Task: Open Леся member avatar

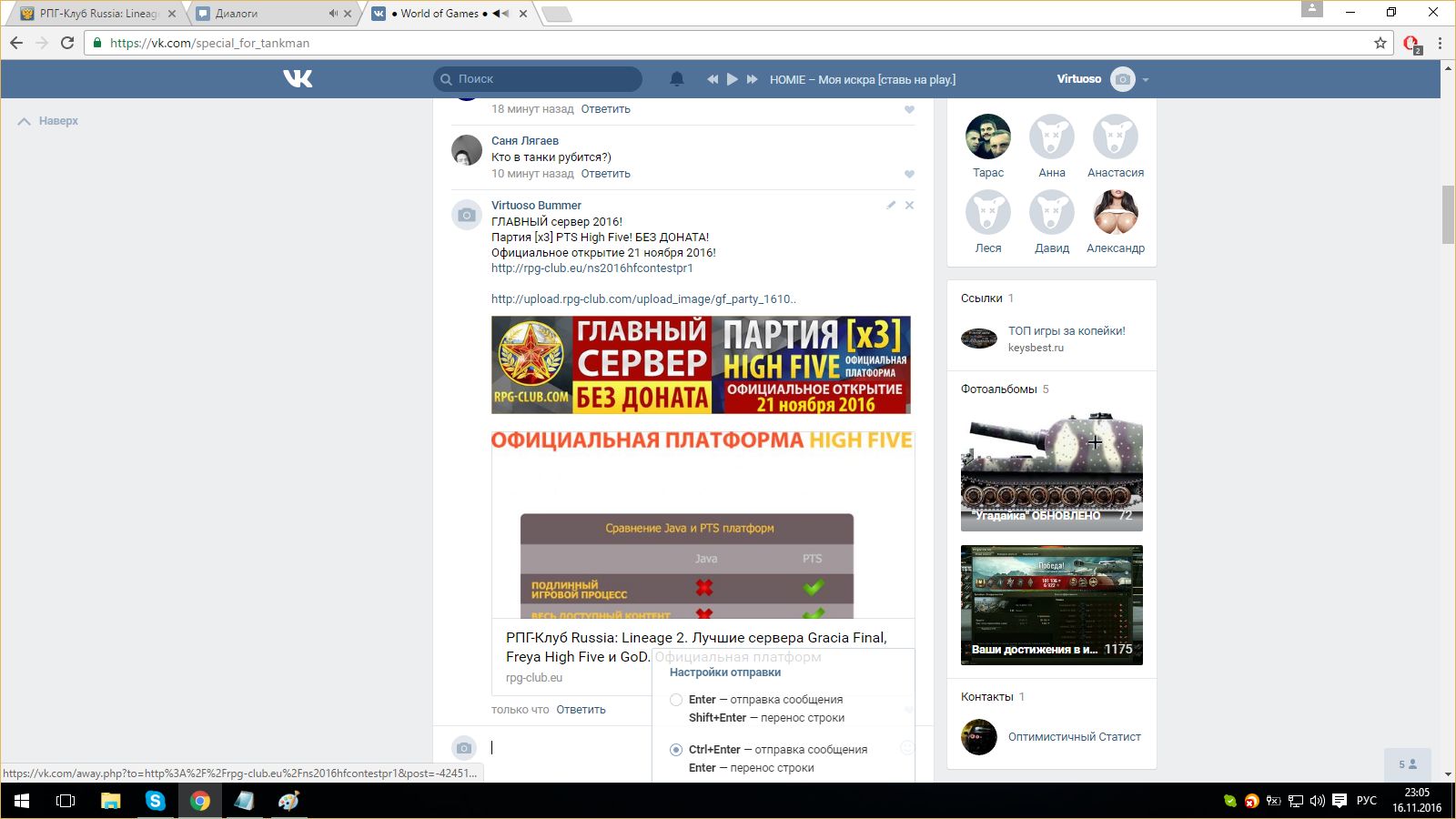Action: point(988,212)
